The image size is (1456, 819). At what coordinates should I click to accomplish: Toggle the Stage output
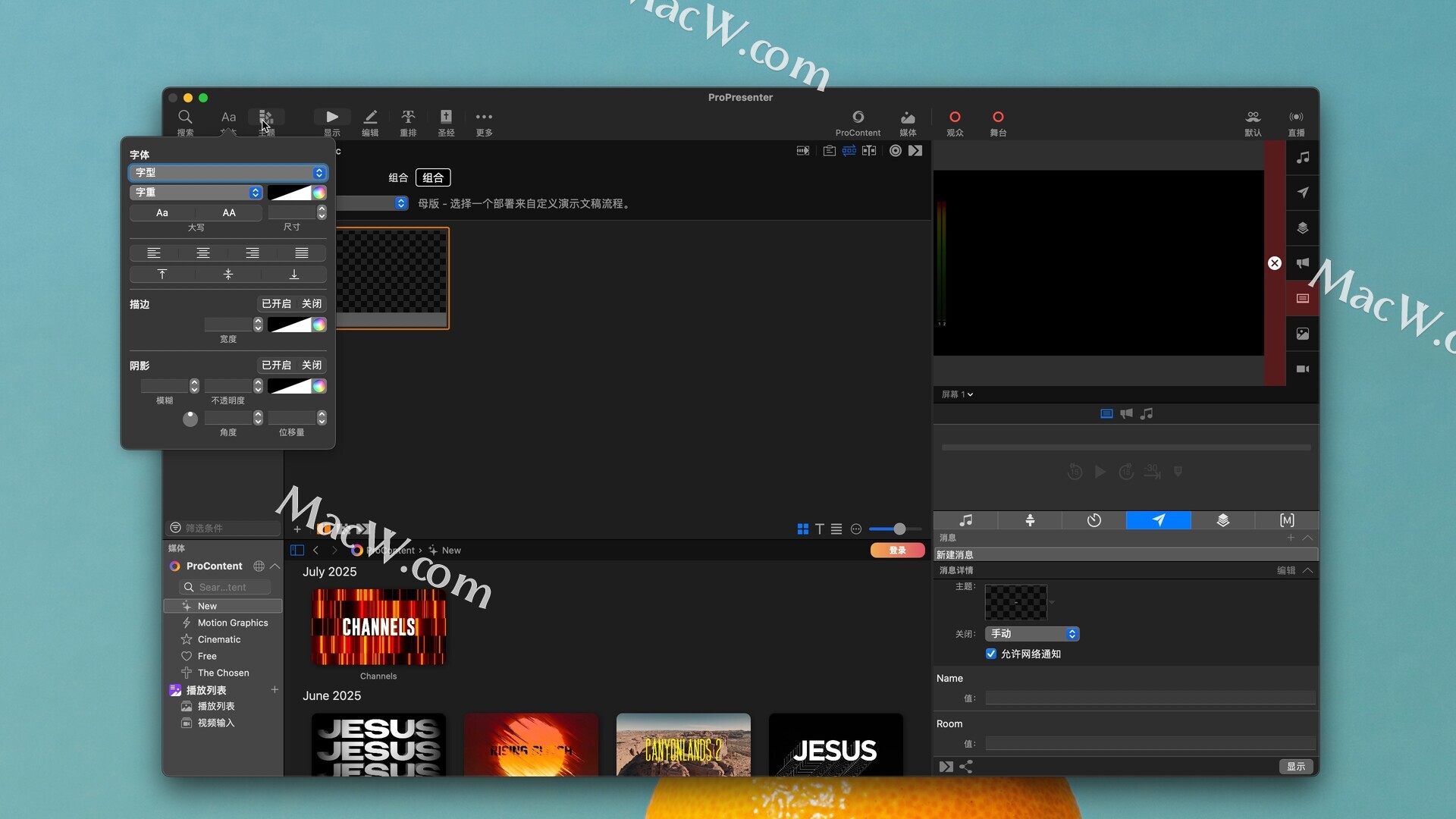pyautogui.click(x=998, y=121)
